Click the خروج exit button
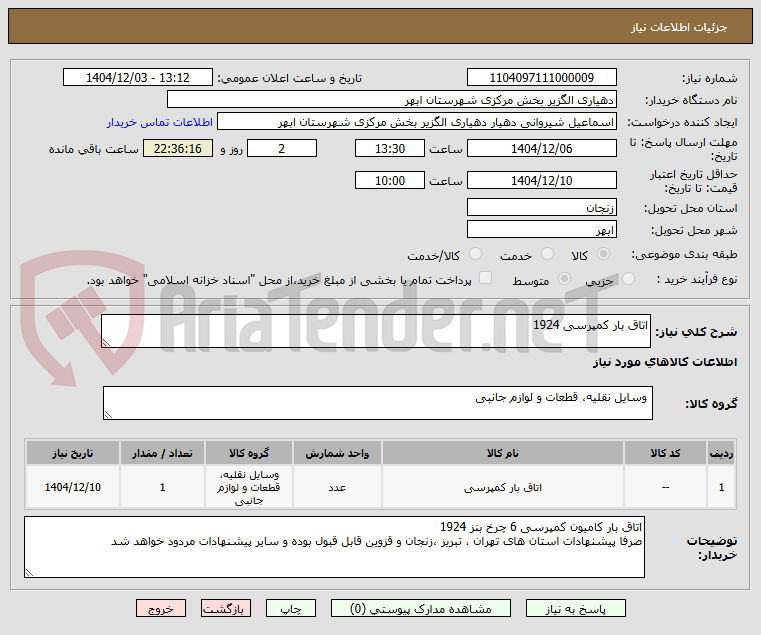This screenshot has width=761, height=635. (161, 608)
